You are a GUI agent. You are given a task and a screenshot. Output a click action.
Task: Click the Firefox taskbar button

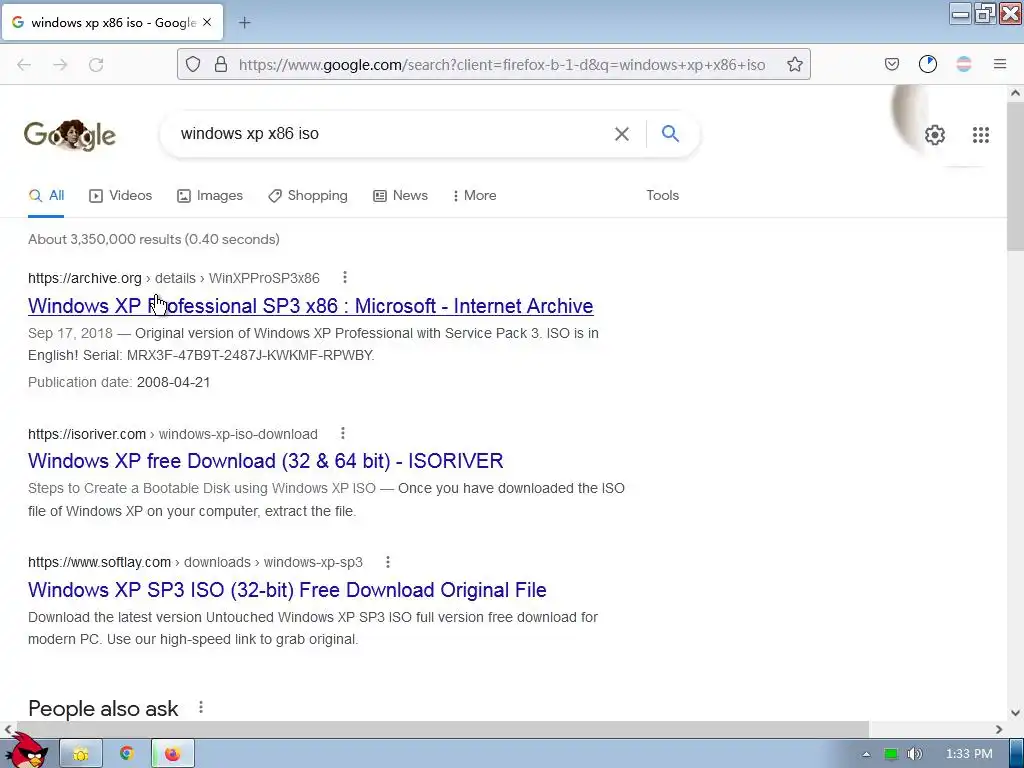point(172,754)
